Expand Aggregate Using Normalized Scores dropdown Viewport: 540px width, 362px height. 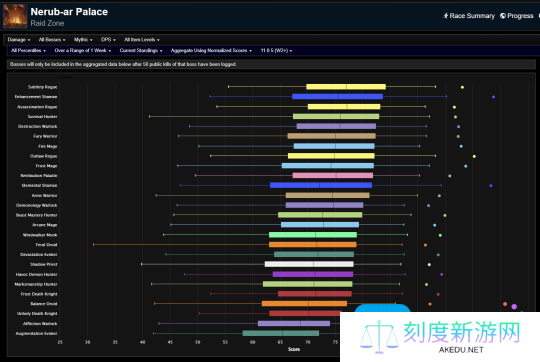pyautogui.click(x=211, y=51)
